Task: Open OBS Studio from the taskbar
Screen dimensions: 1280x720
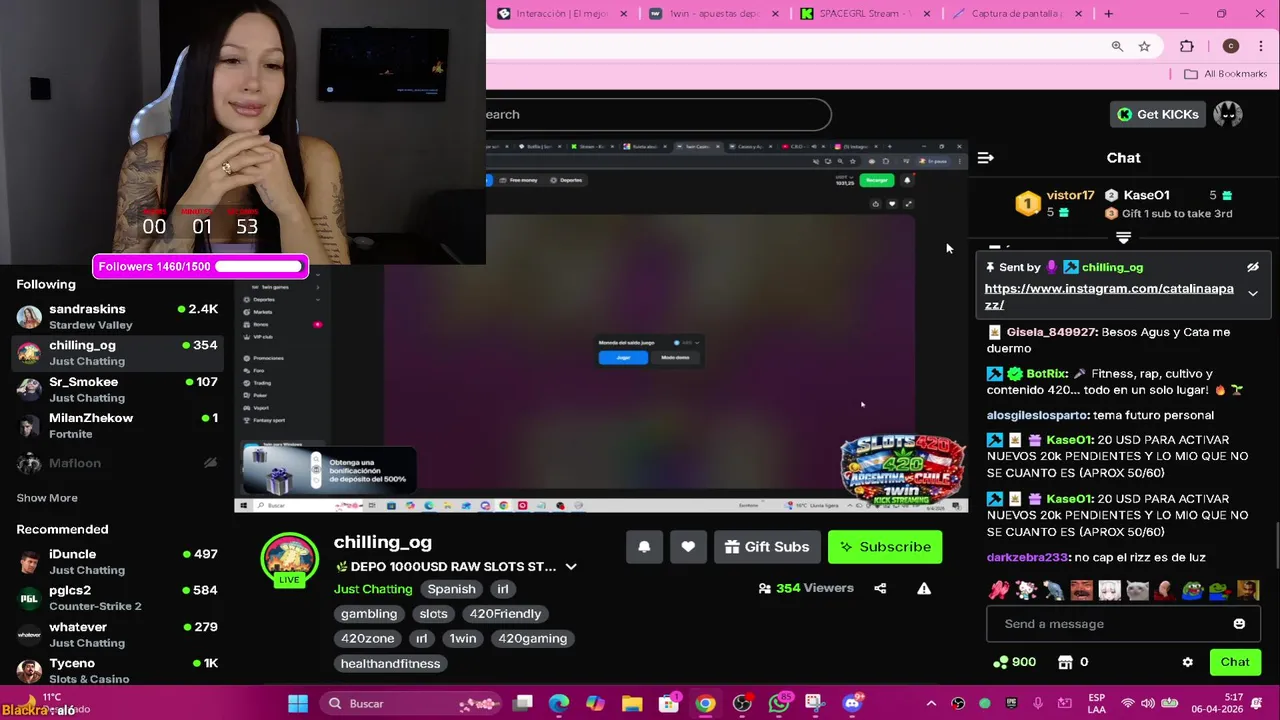Action: click(x=741, y=704)
